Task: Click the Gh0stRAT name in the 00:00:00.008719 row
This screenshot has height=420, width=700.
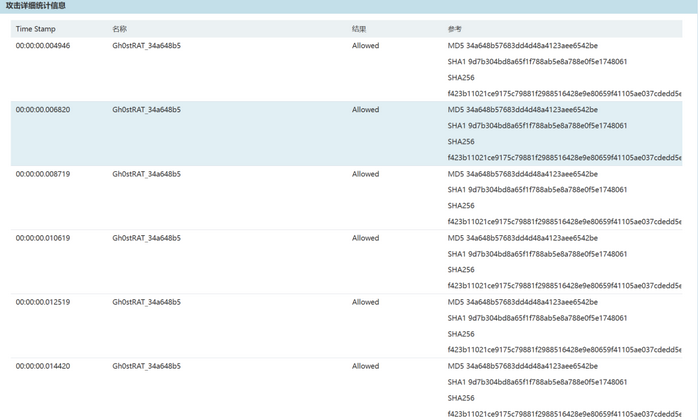Action: pyautogui.click(x=146, y=174)
